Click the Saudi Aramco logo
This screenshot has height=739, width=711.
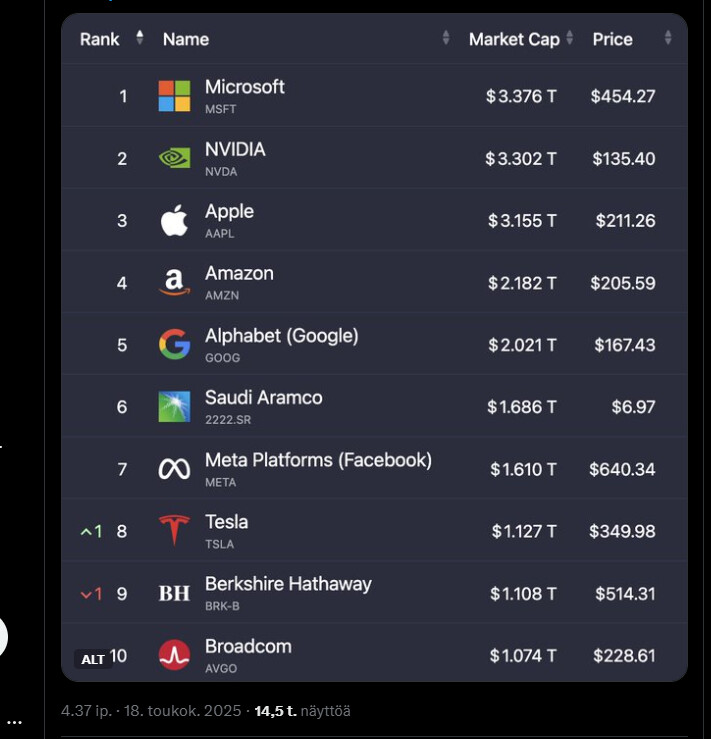pyautogui.click(x=174, y=406)
